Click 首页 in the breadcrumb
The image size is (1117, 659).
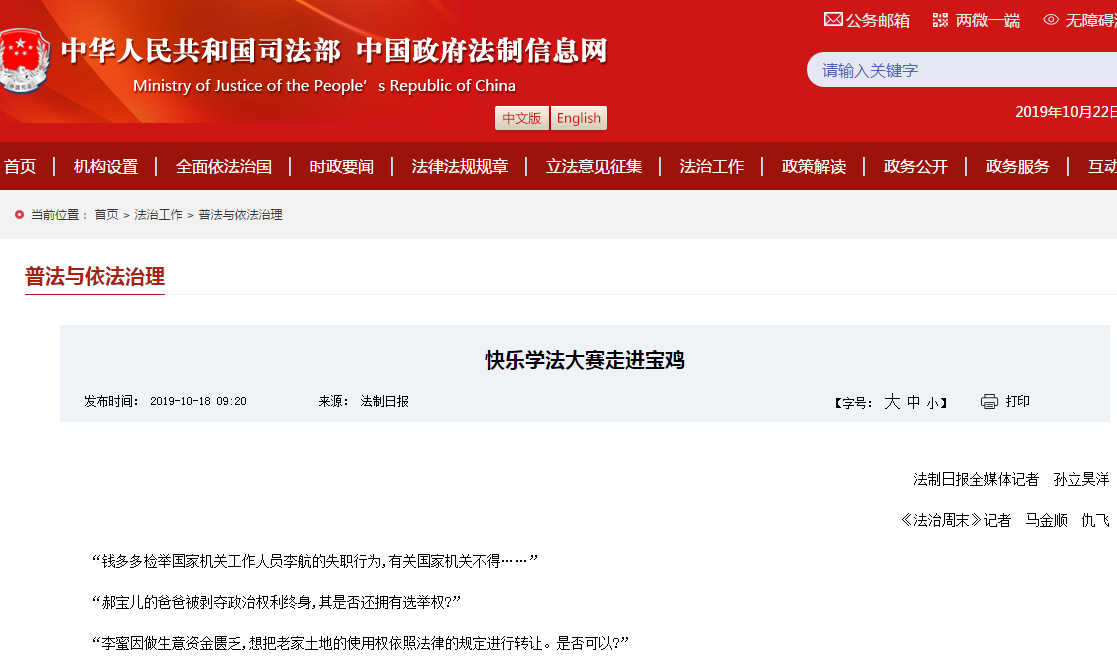coord(106,214)
